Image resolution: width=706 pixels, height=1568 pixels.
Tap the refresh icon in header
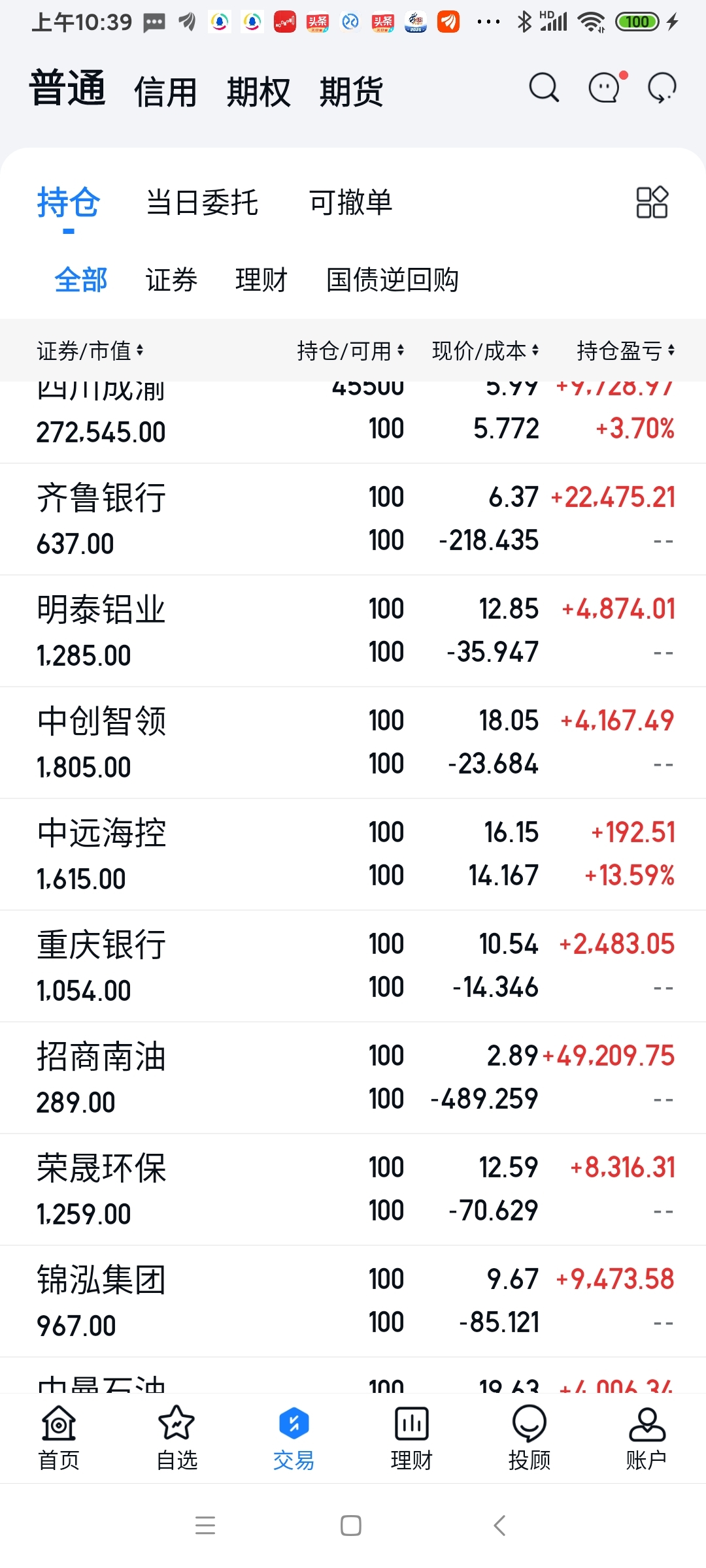tap(662, 88)
